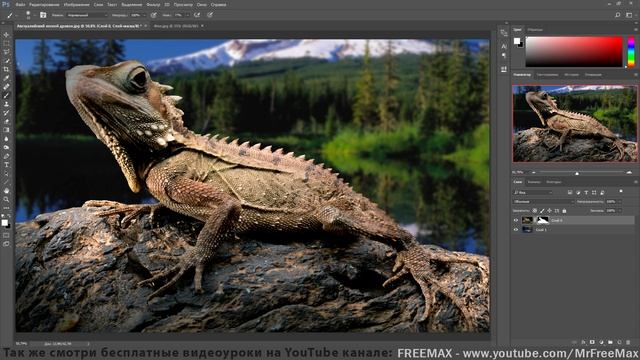The width and height of the screenshot is (640, 360).
Task: Select the Blur tool
Action: 6,139
